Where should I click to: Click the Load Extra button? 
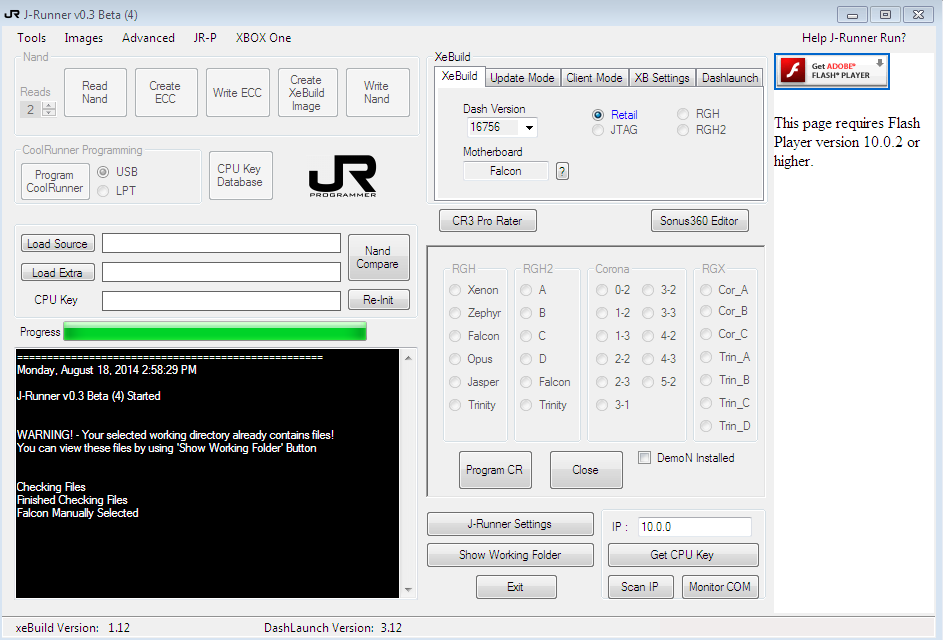(x=58, y=272)
